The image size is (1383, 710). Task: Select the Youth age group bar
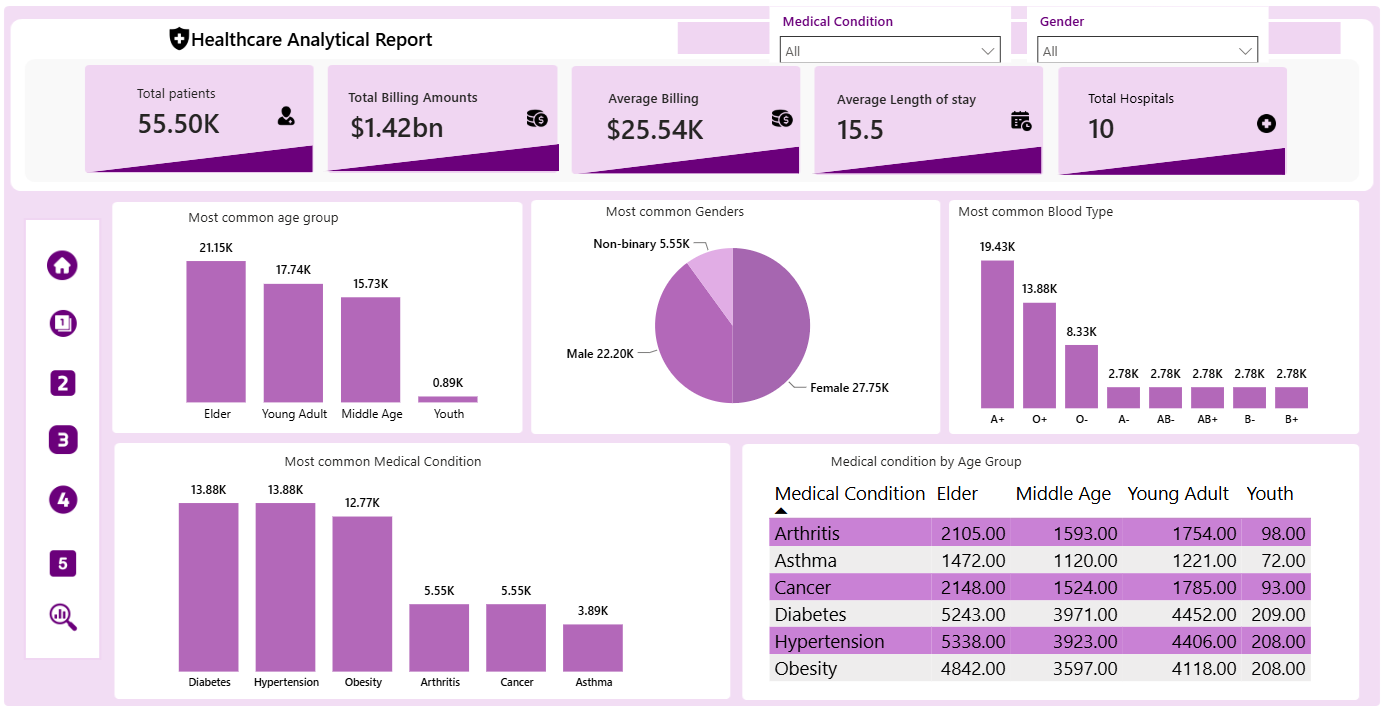(448, 399)
